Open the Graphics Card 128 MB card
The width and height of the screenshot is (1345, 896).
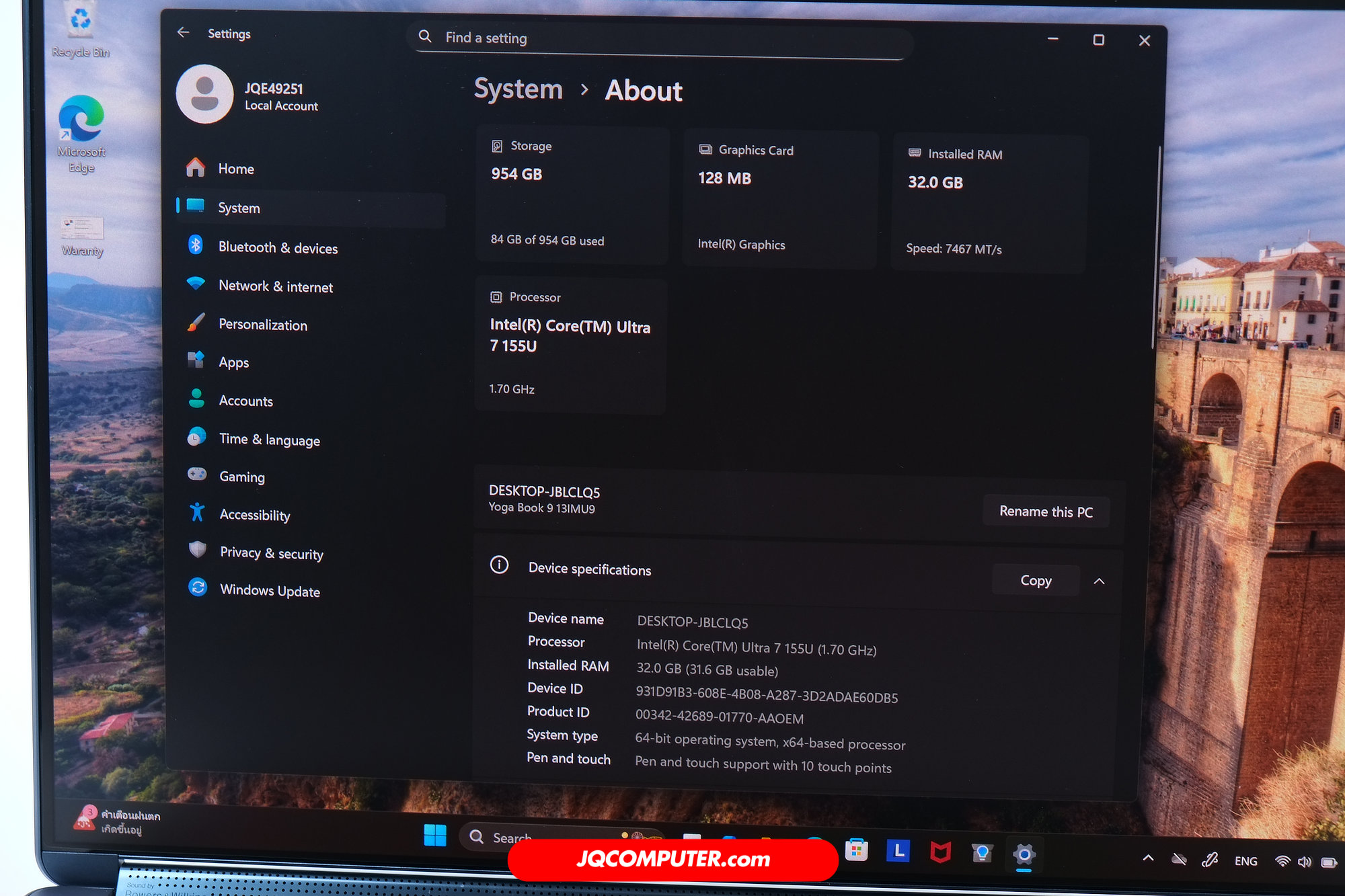click(x=781, y=199)
